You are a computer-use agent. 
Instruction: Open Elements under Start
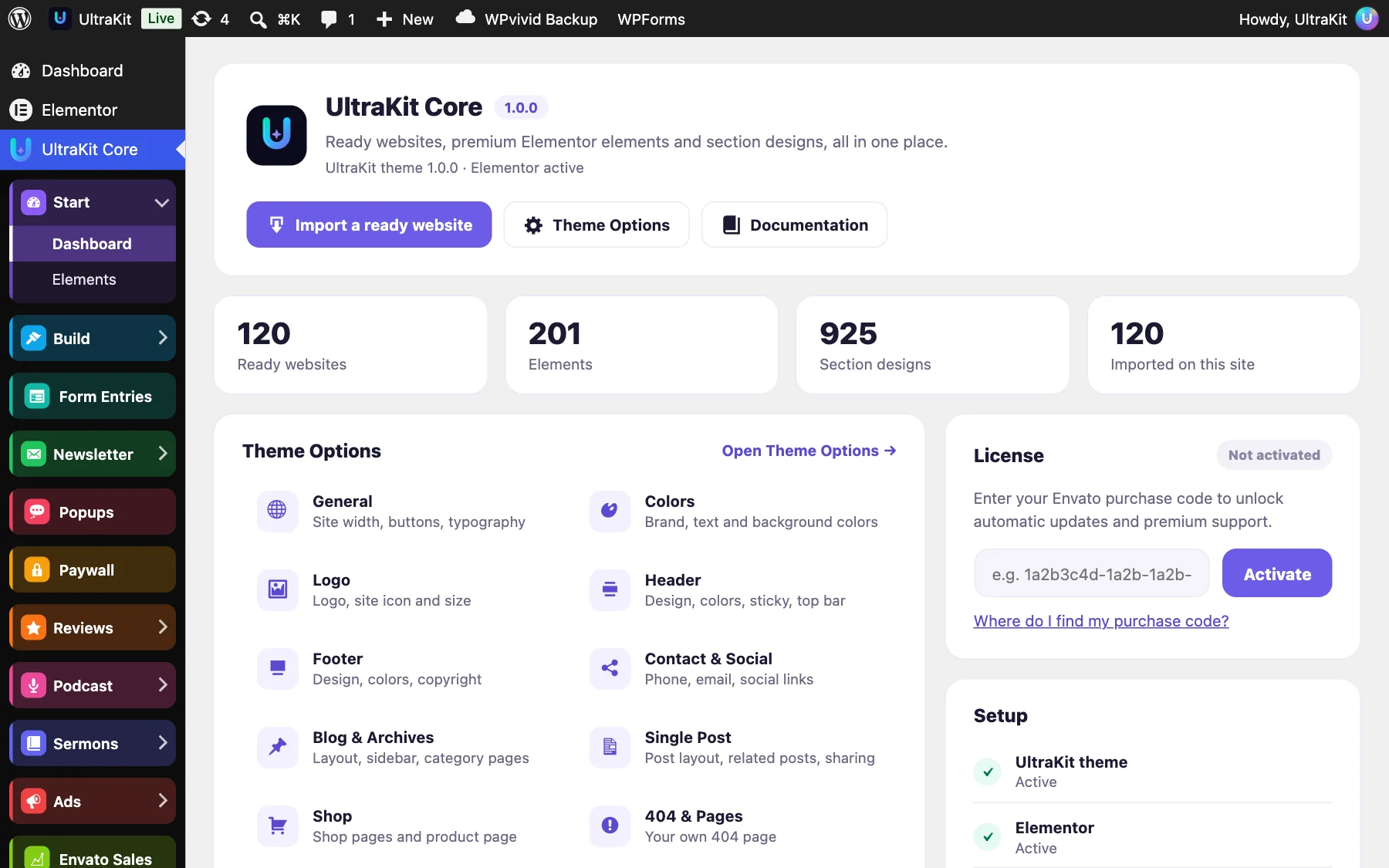click(93, 279)
